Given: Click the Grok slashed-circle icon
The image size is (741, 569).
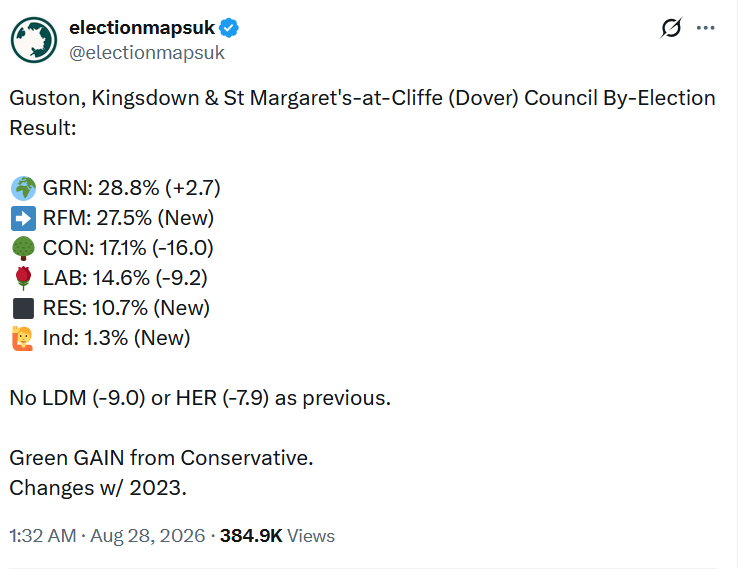Looking at the screenshot, I should pyautogui.click(x=671, y=28).
